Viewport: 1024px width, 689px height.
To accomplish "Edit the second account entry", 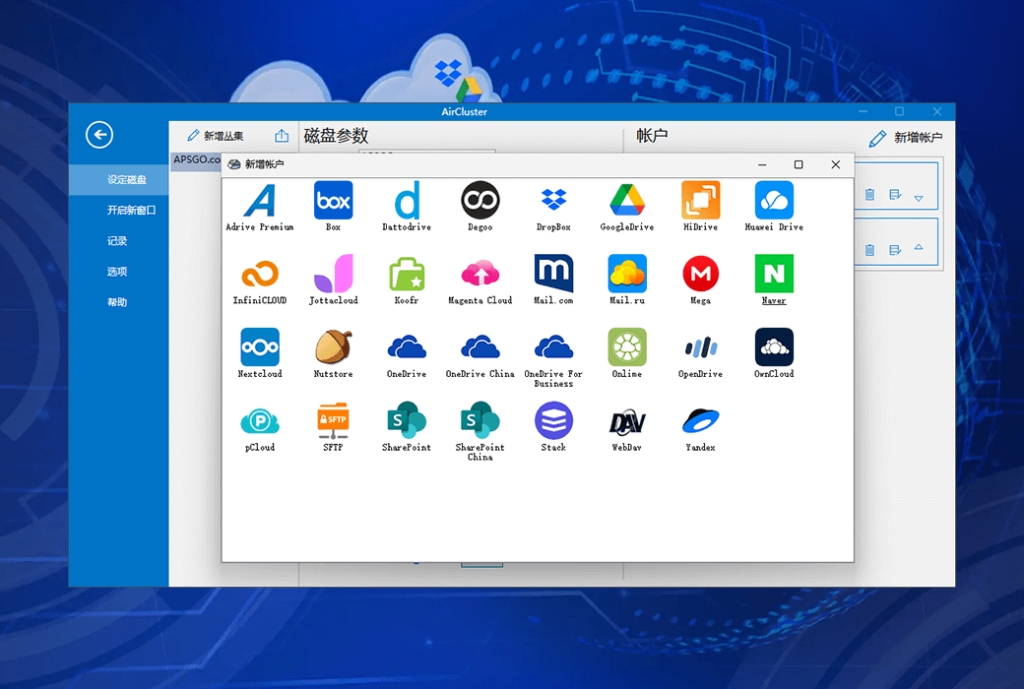I will [895, 250].
